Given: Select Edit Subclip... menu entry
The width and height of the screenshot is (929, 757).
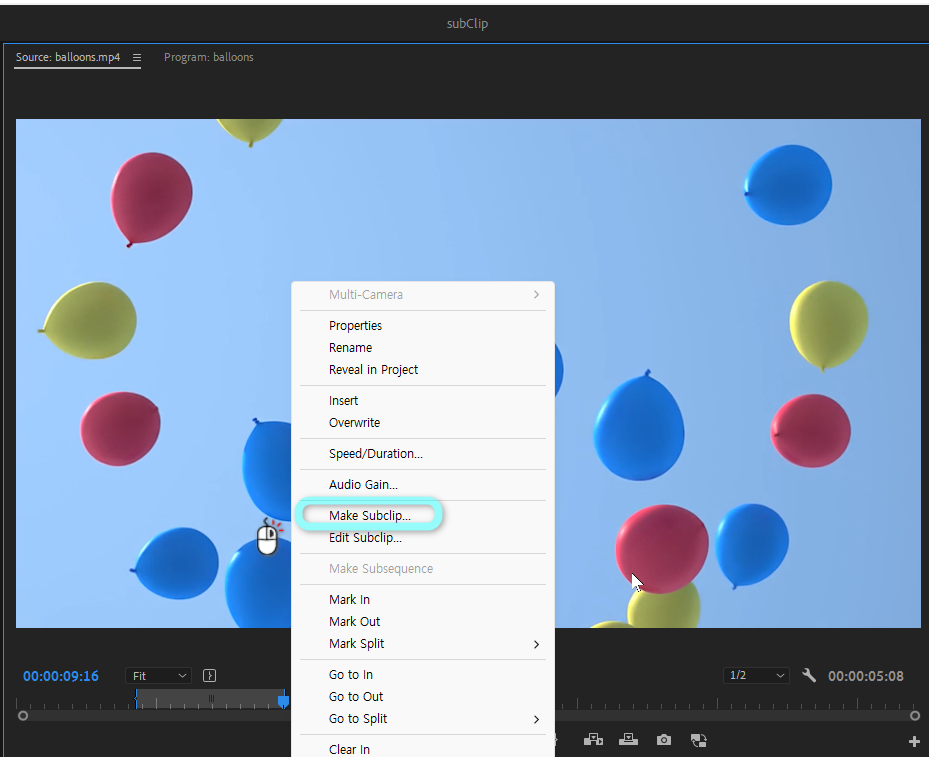Looking at the screenshot, I should (x=365, y=538).
